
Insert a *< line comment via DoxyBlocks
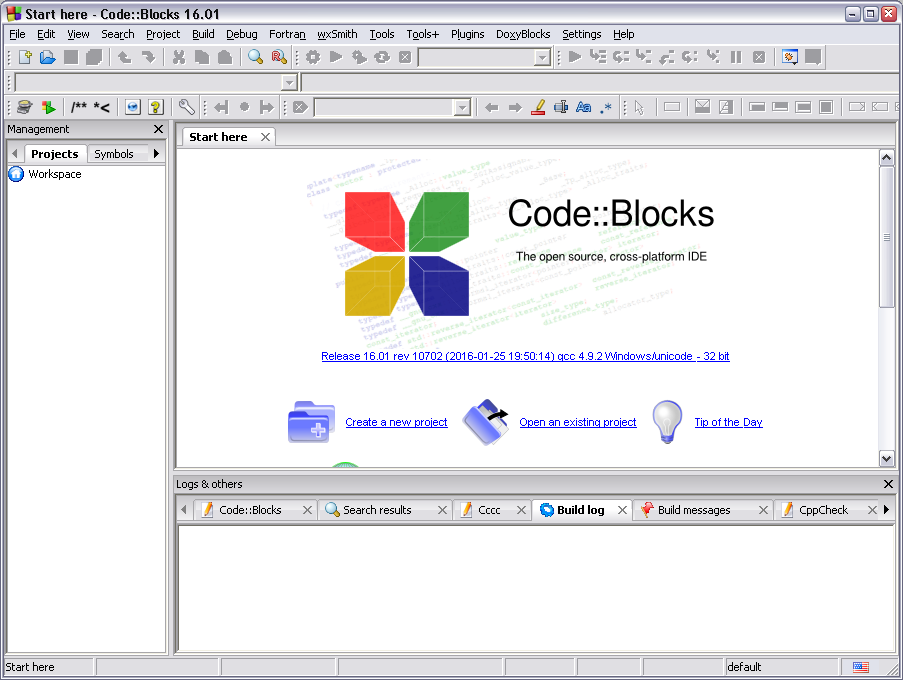tap(102, 107)
